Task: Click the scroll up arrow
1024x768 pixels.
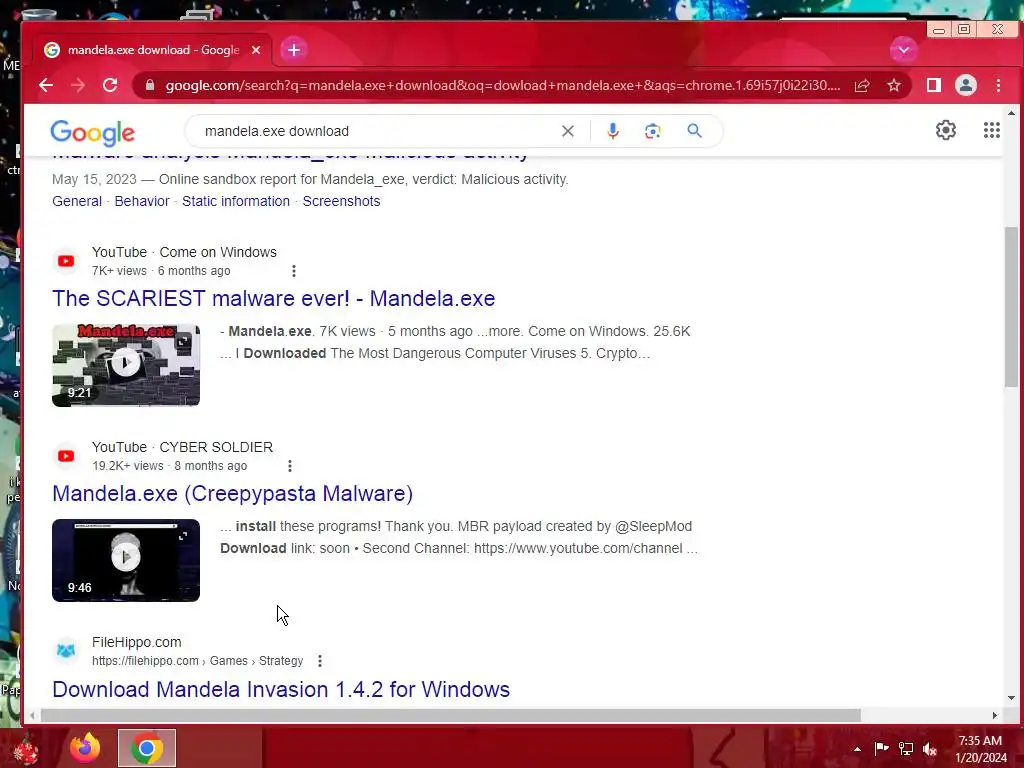Action: click(1011, 114)
